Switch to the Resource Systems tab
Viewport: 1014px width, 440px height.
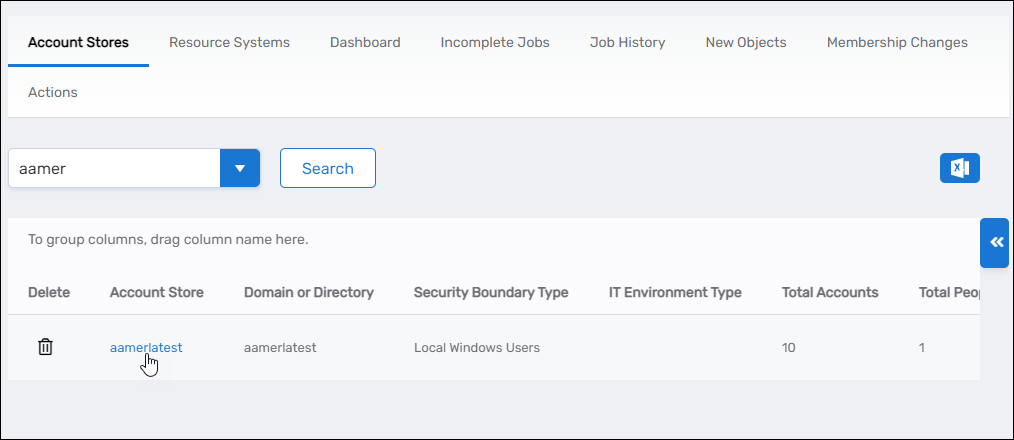point(229,42)
